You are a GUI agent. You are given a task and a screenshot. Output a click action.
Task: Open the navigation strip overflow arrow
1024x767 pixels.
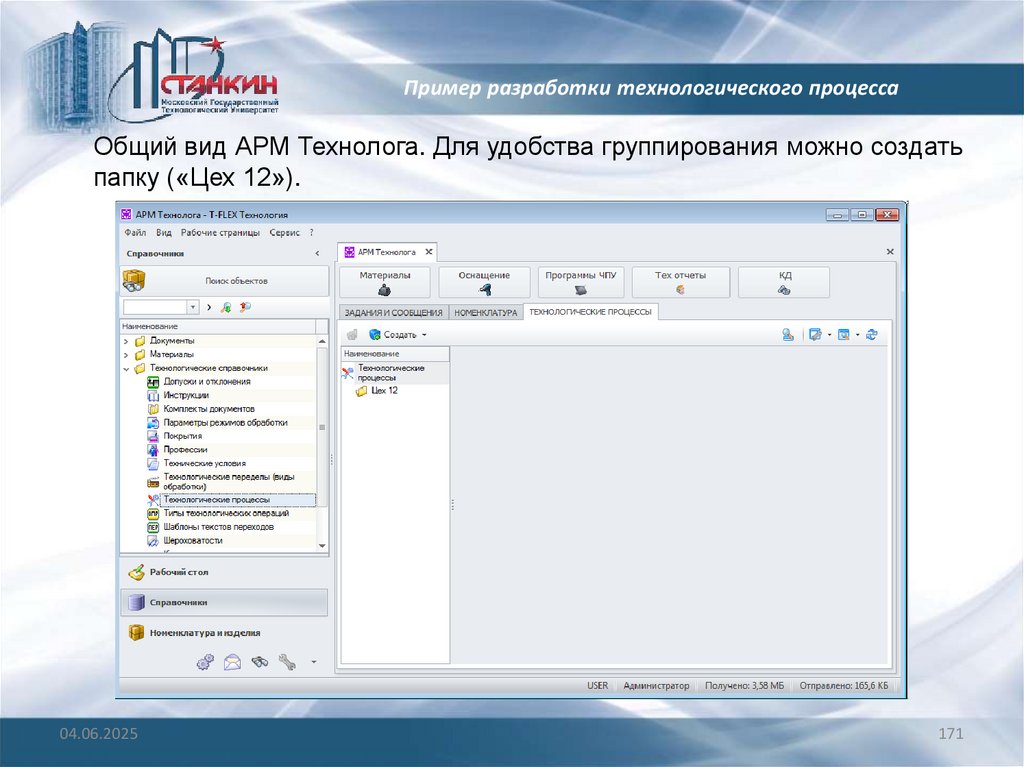tap(313, 662)
